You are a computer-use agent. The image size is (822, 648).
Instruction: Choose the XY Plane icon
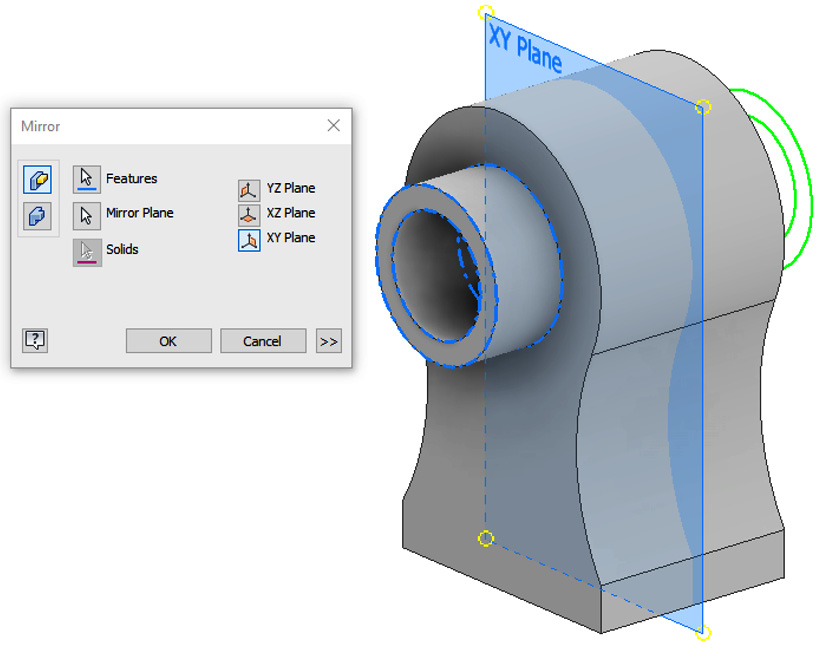(249, 240)
